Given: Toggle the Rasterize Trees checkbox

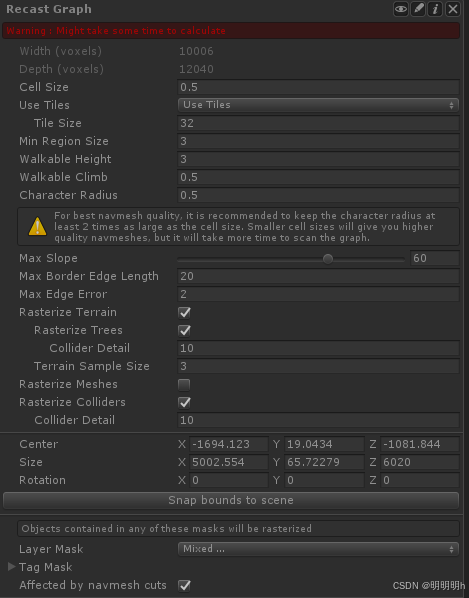Looking at the screenshot, I should [184, 330].
